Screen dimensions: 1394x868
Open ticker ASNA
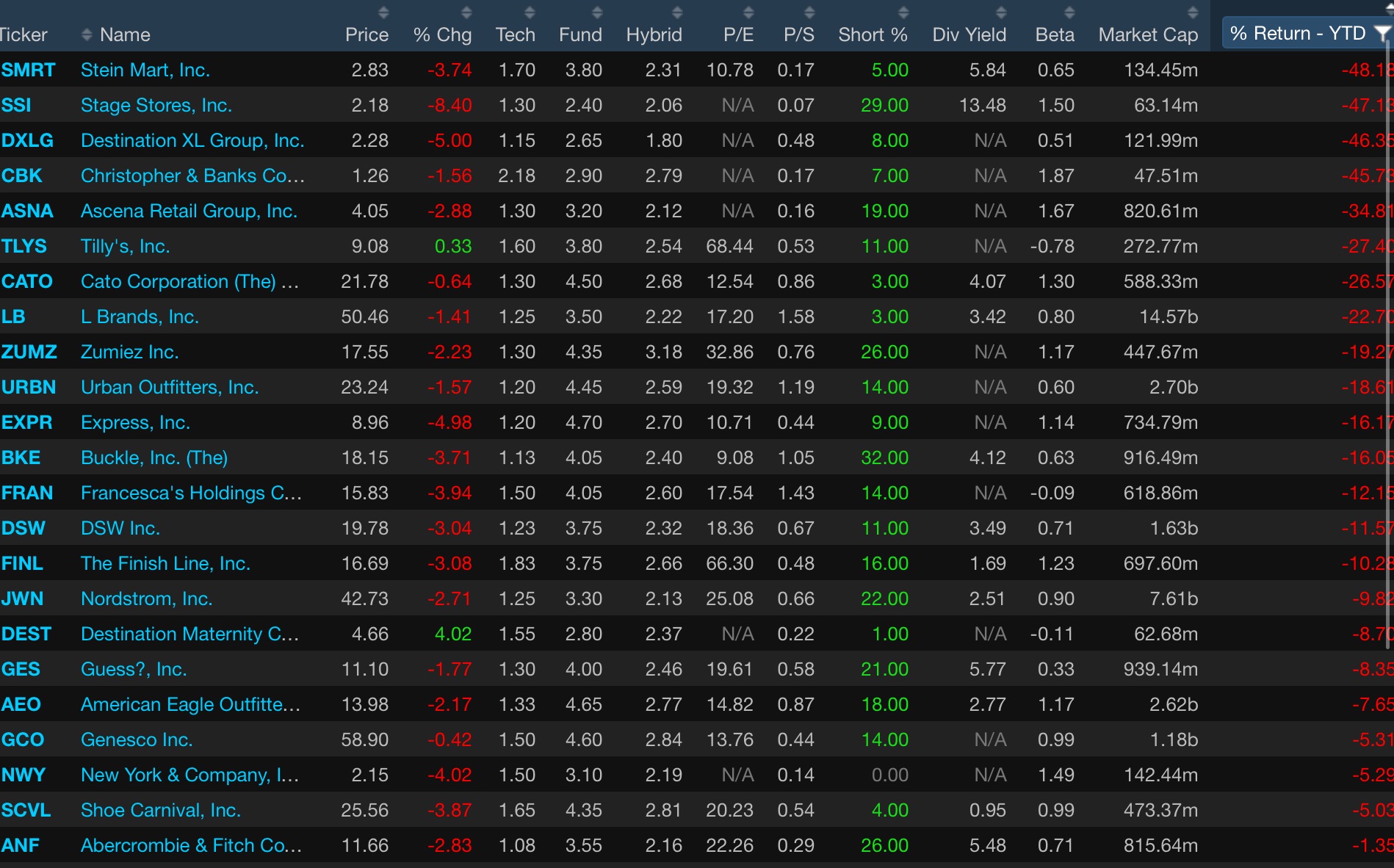pos(27,211)
